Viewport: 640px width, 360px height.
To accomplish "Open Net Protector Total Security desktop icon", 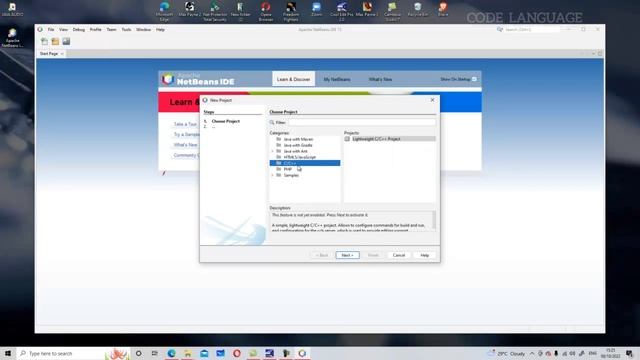I will [215, 11].
